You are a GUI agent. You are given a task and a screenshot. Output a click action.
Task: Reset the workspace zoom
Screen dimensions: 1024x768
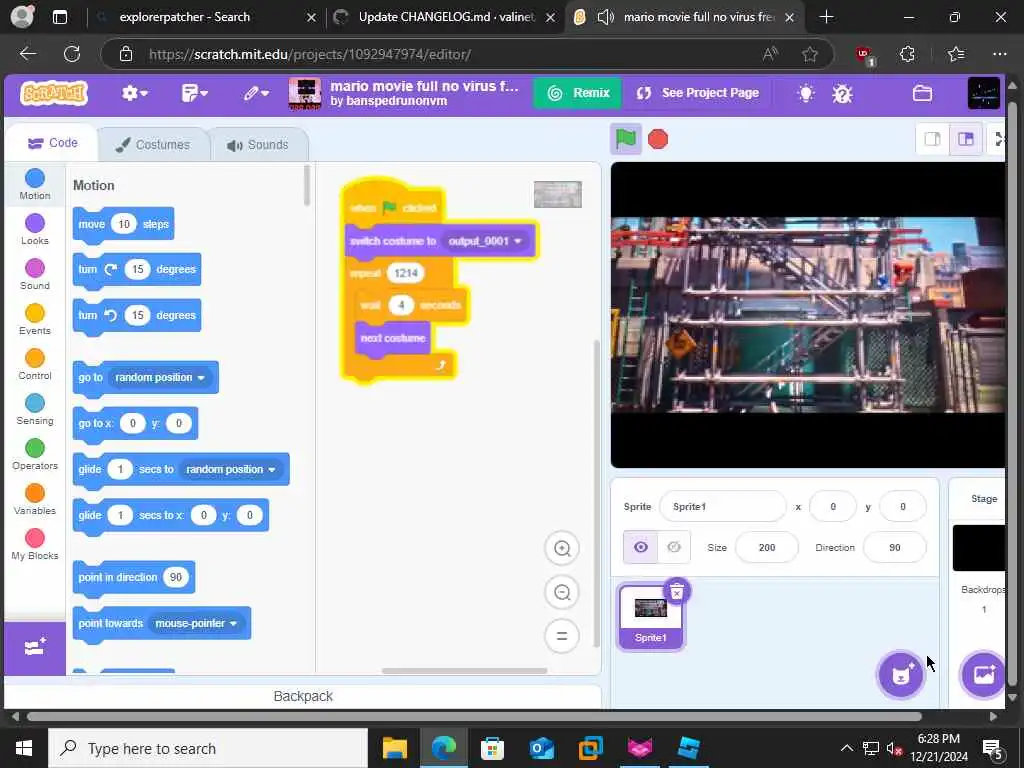pos(562,636)
